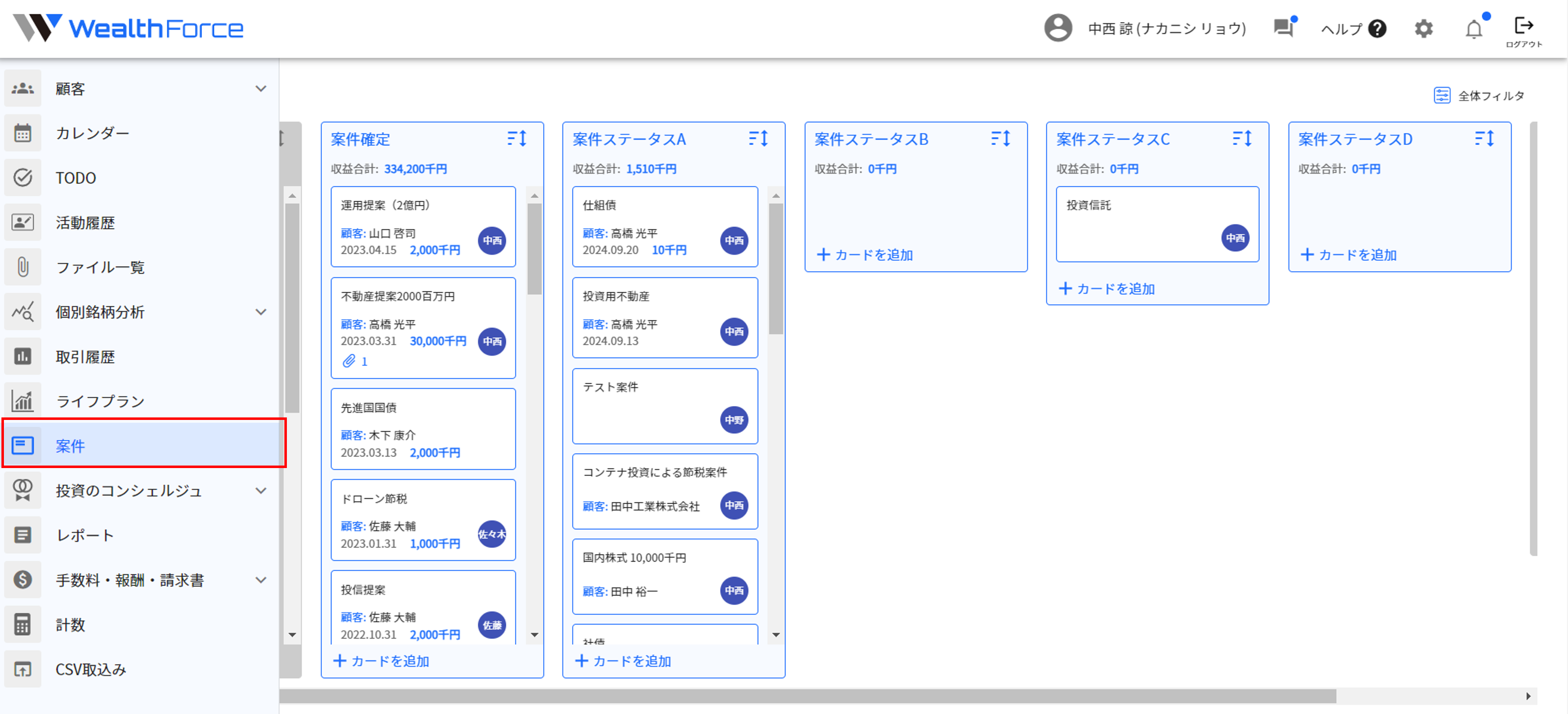The image size is (1568, 714).
Task: Click sort icon on 案件ステータスB column
Action: click(x=1000, y=139)
